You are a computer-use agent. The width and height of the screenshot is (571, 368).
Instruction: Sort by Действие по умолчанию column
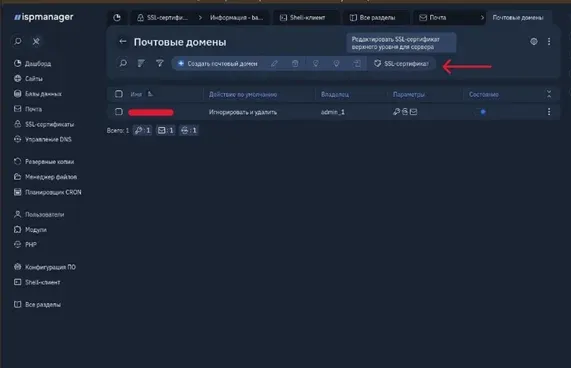pos(243,95)
